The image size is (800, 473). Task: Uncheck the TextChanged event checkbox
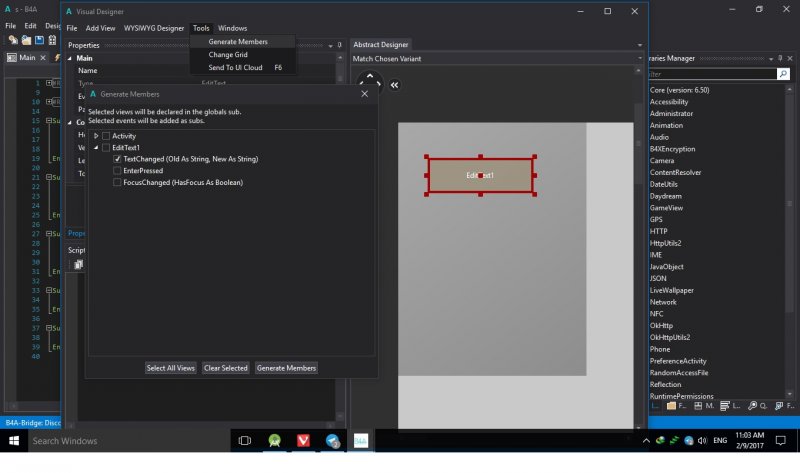click(x=118, y=159)
